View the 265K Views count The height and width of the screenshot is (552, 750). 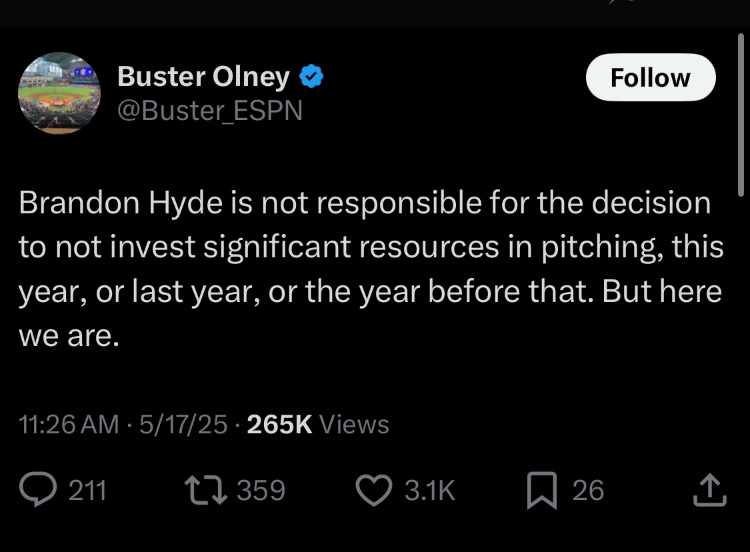coord(318,424)
